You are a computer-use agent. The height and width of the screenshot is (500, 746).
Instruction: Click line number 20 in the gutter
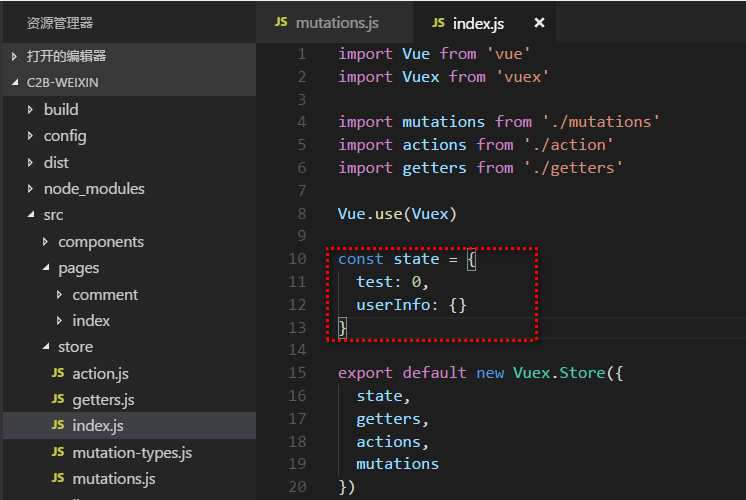(x=297, y=487)
